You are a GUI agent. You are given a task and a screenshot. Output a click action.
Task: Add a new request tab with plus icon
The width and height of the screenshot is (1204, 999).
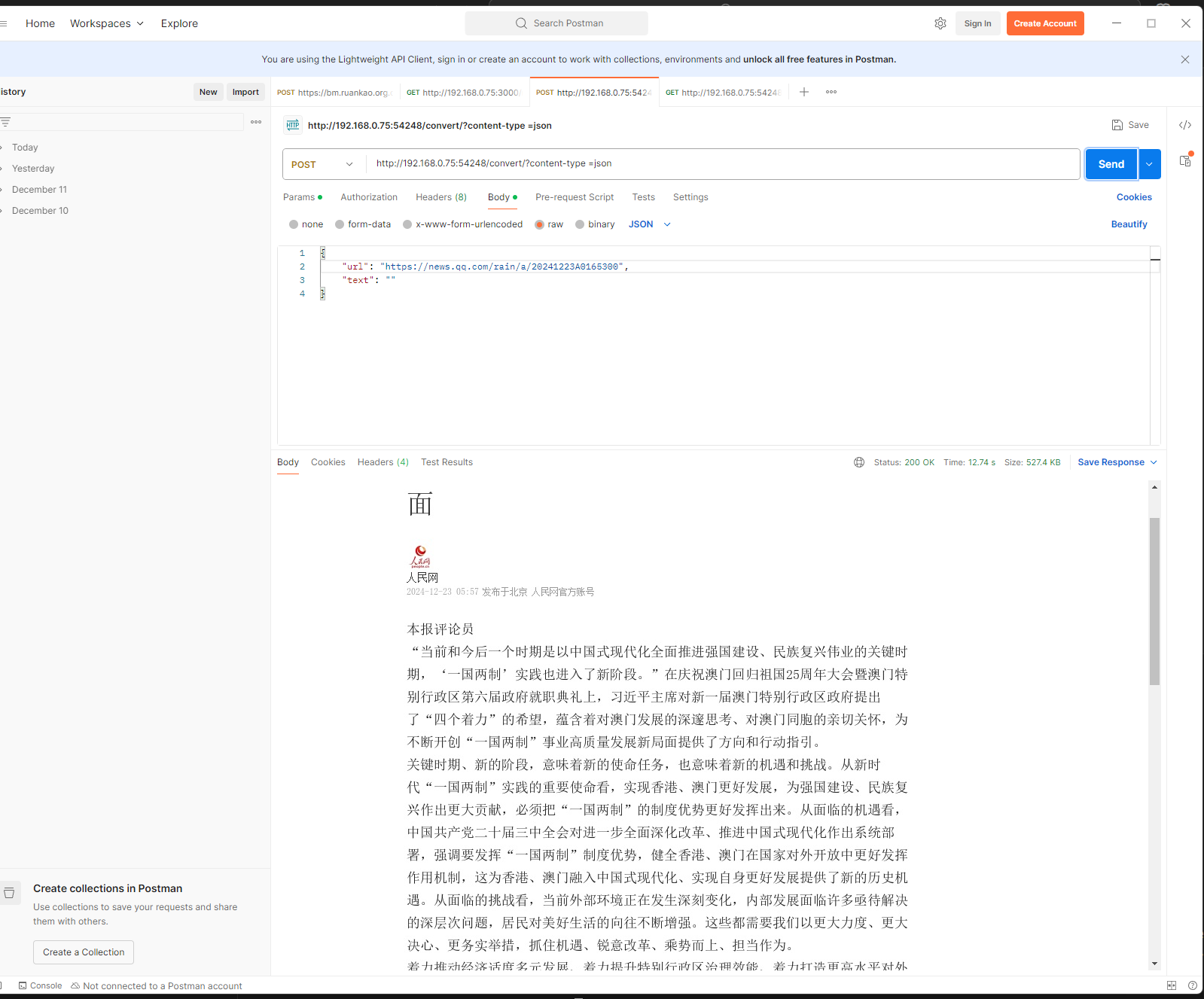tap(804, 92)
